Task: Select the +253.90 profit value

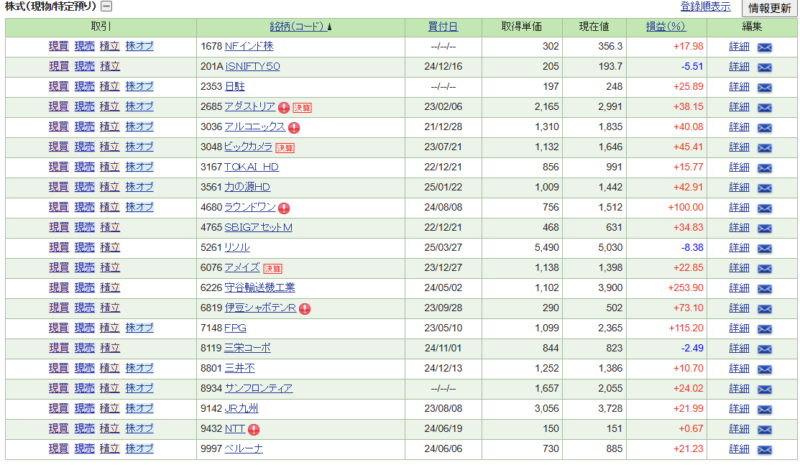Action: pos(685,288)
